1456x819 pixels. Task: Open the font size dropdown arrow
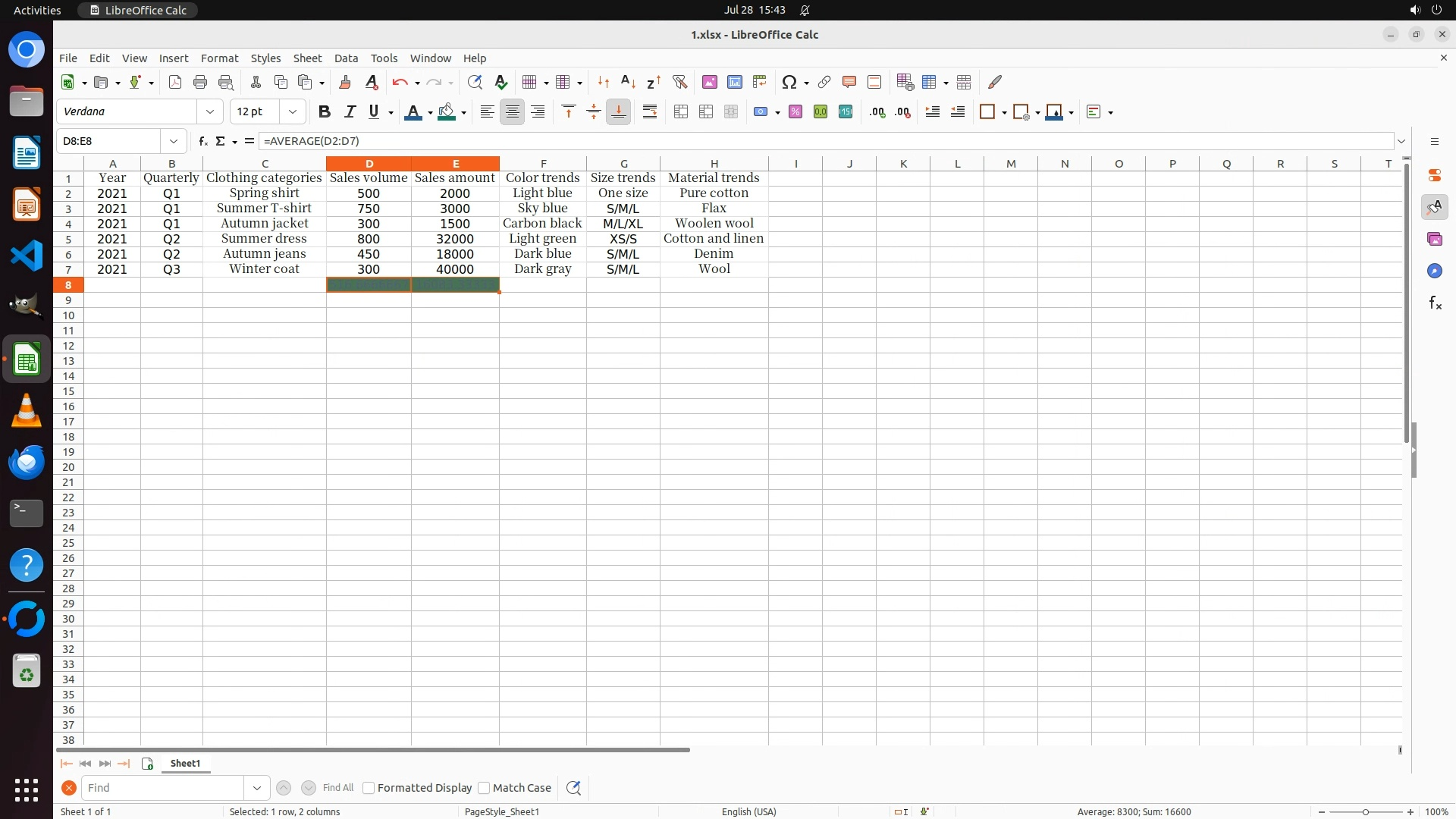point(292,112)
